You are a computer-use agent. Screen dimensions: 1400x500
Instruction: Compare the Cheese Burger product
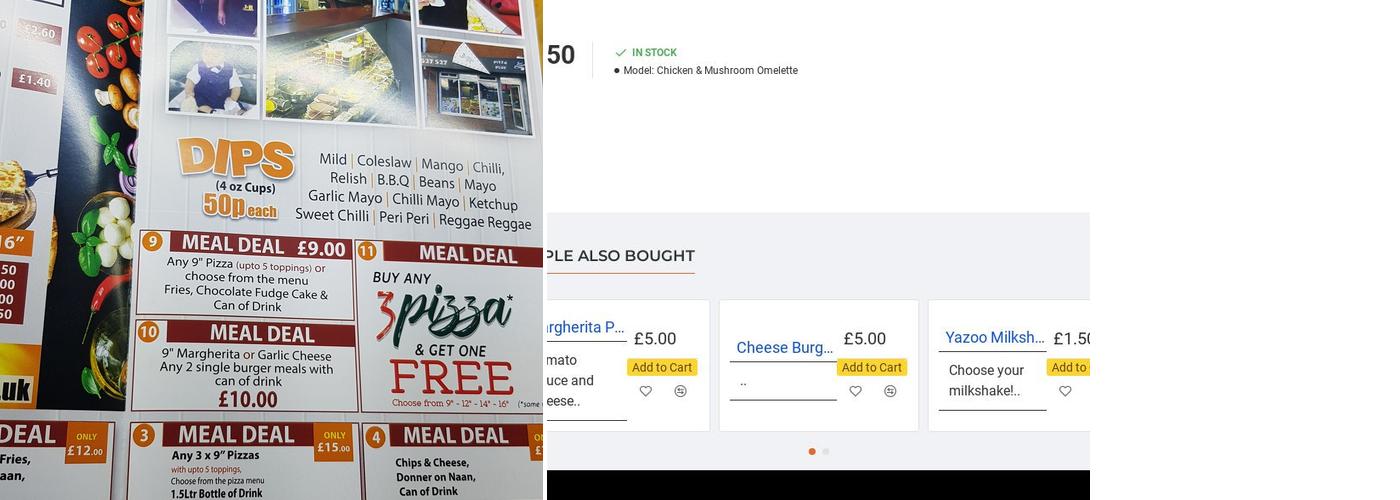(890, 391)
